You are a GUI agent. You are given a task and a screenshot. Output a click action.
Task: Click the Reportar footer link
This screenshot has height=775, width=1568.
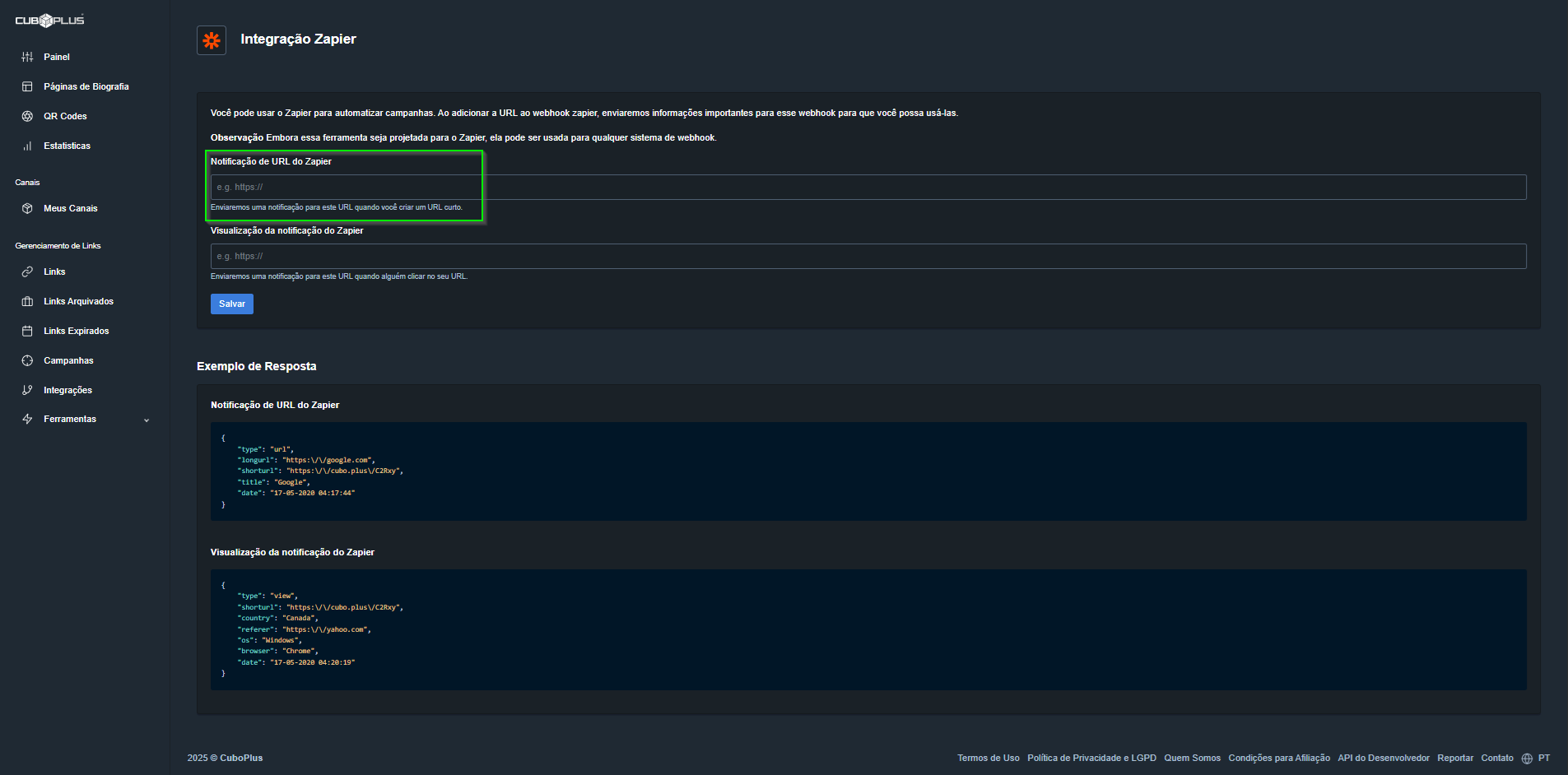[1455, 759]
